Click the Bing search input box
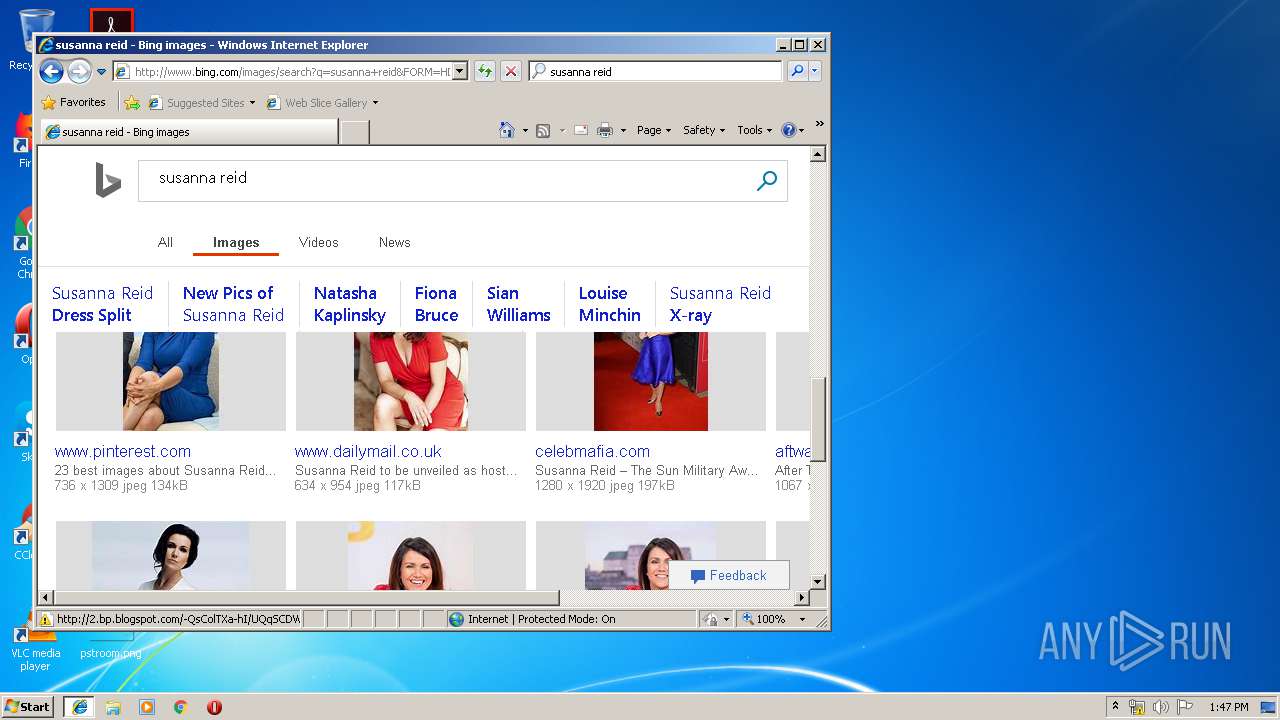 pyautogui.click(x=446, y=181)
